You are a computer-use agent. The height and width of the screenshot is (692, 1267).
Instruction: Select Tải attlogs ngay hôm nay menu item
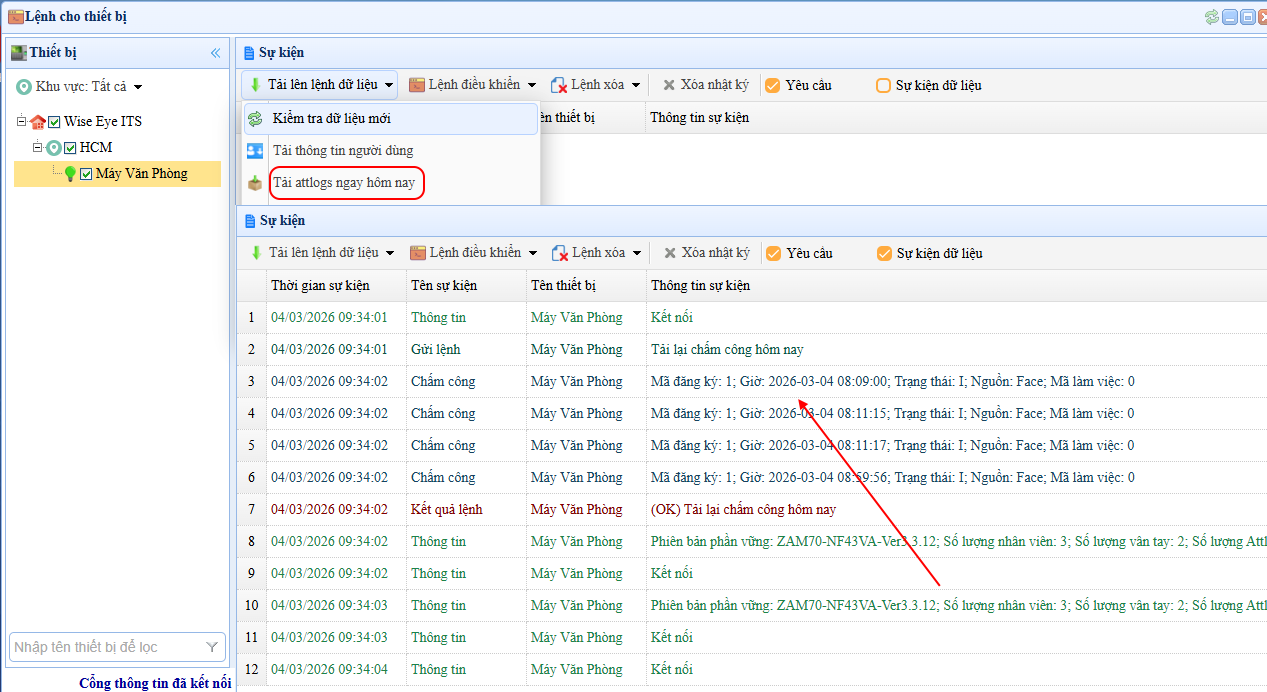click(x=343, y=183)
